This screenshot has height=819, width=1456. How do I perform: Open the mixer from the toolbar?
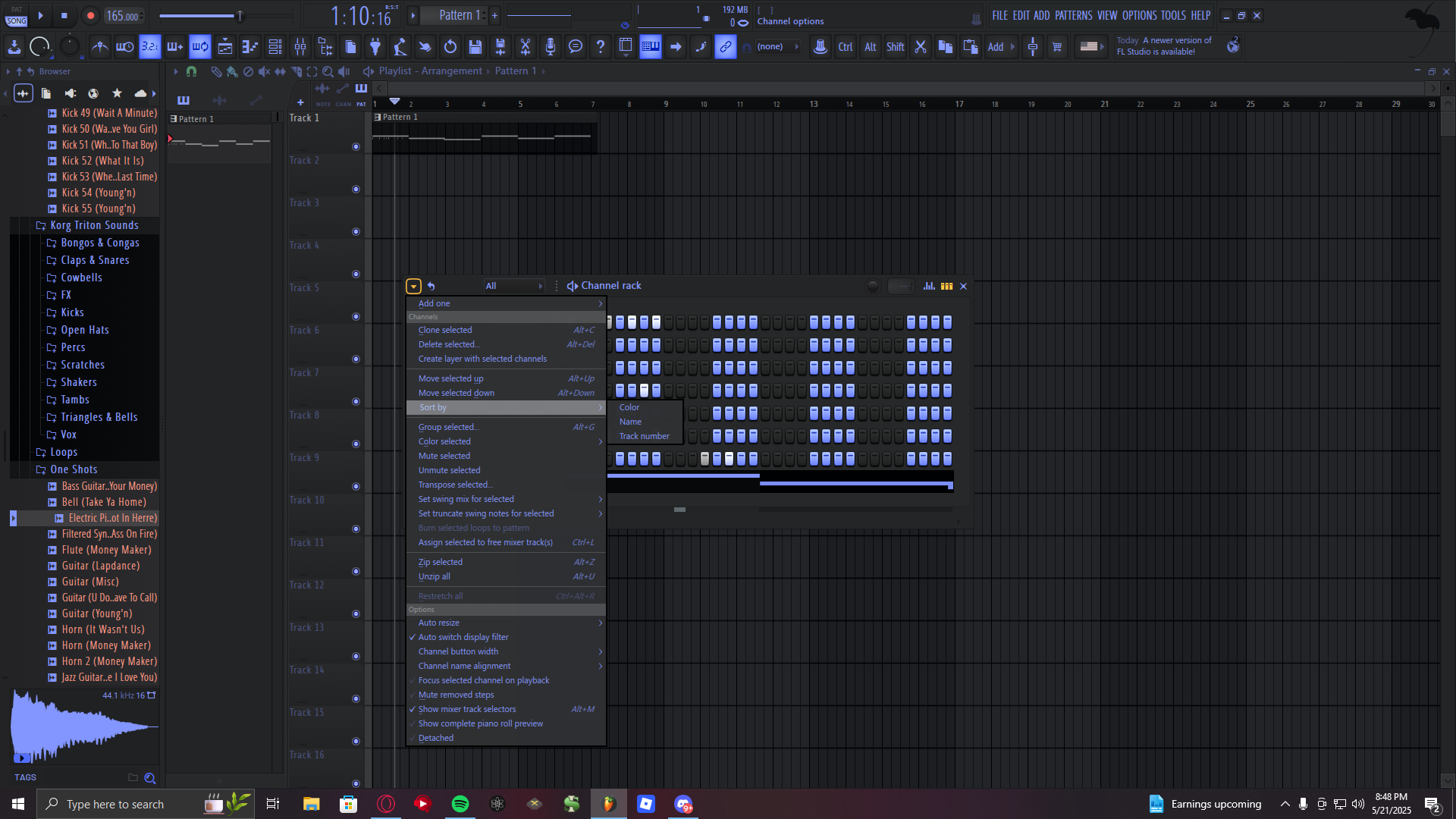point(300,47)
